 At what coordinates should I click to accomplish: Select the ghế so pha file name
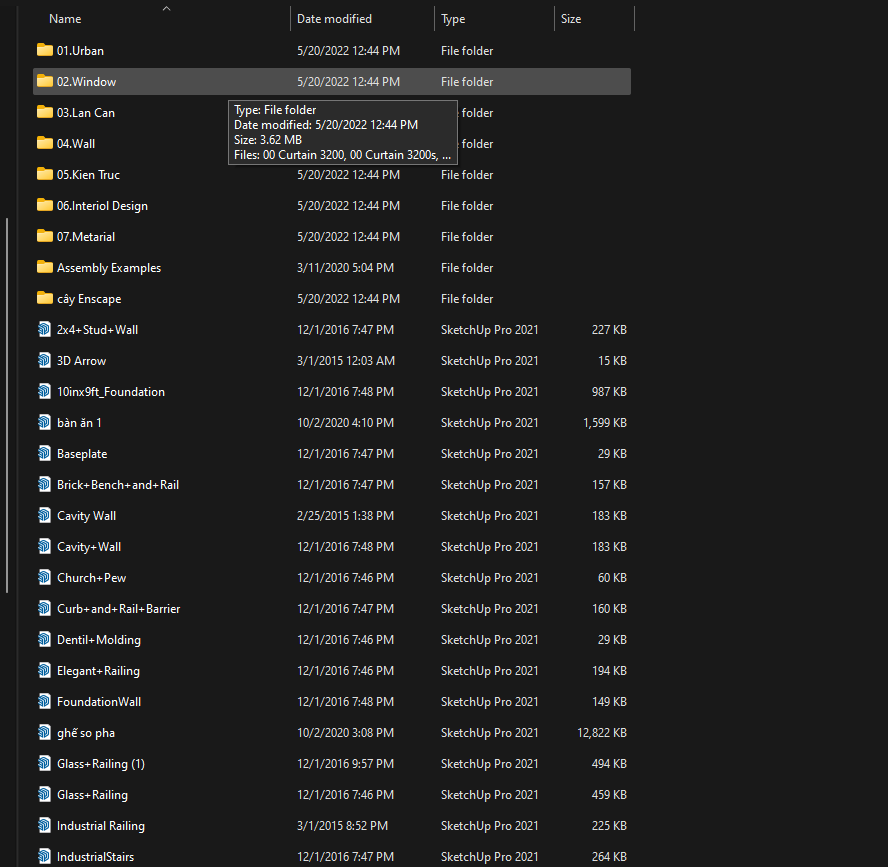tap(86, 733)
